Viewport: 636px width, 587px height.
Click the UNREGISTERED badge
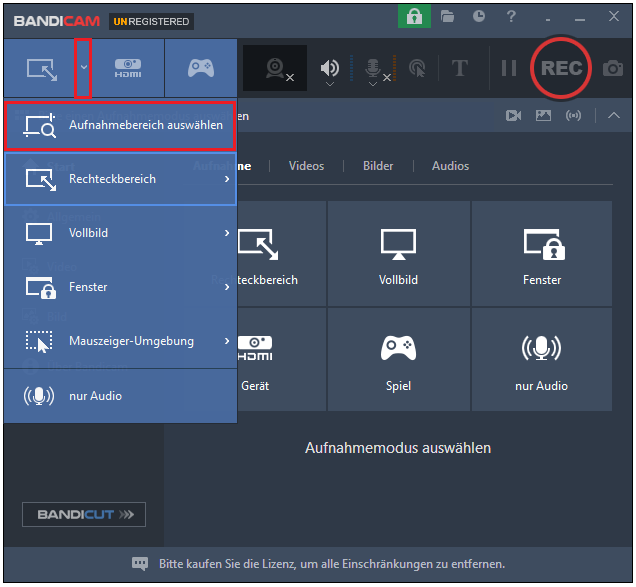tap(151, 22)
